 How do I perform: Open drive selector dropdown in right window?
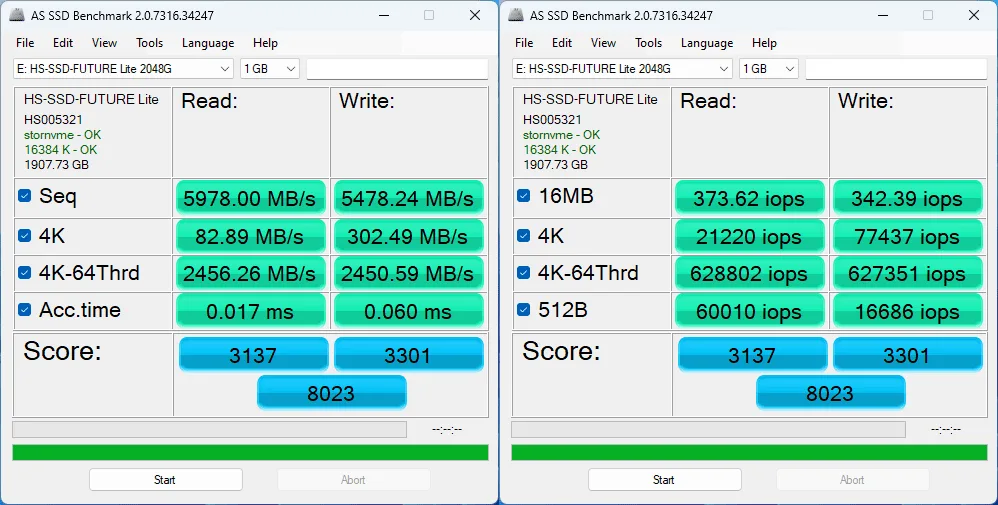(622, 69)
